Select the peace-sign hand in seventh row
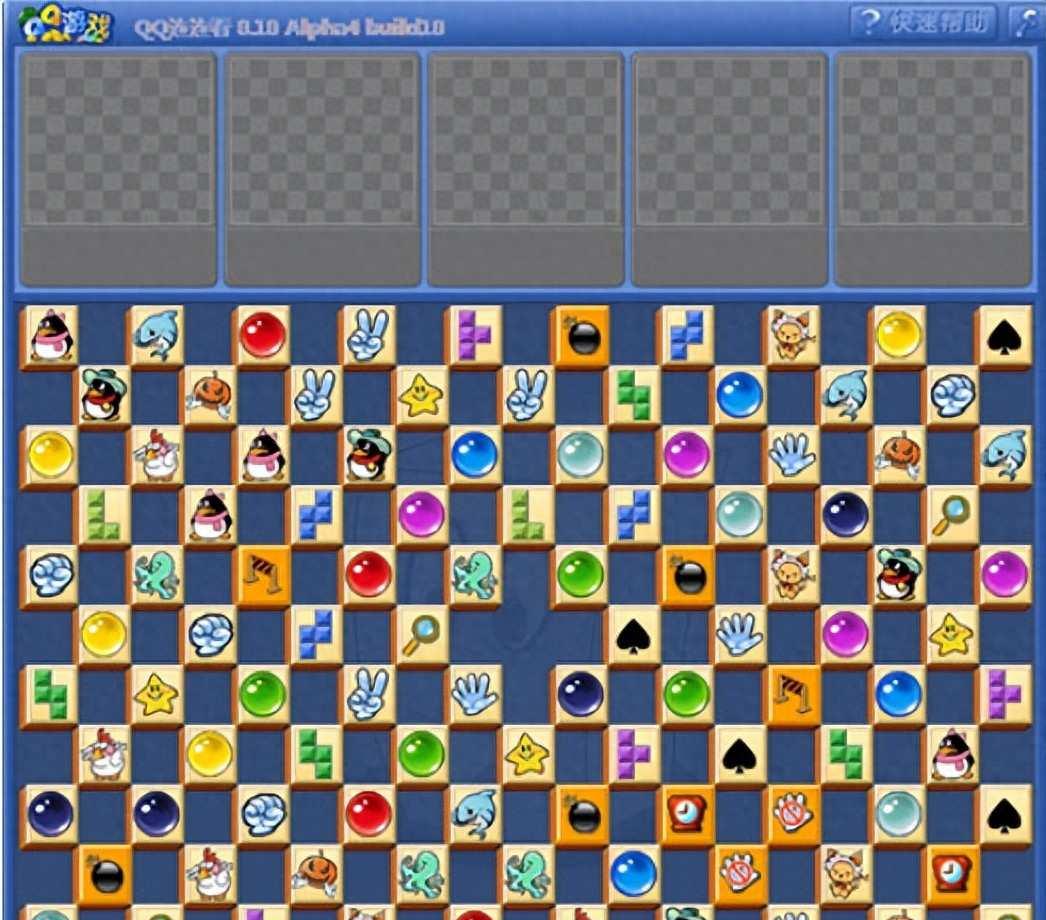 (369, 695)
